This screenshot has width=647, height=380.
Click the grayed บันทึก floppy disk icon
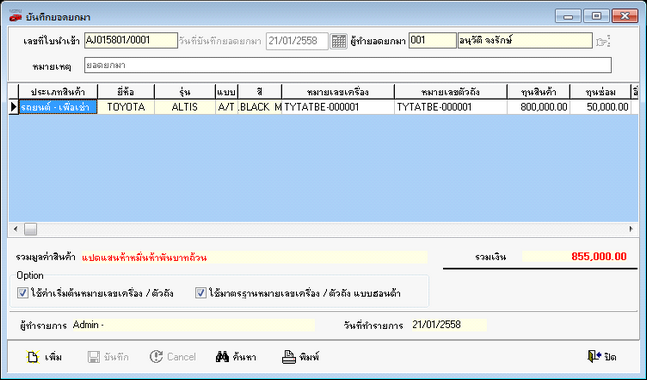(x=94, y=357)
